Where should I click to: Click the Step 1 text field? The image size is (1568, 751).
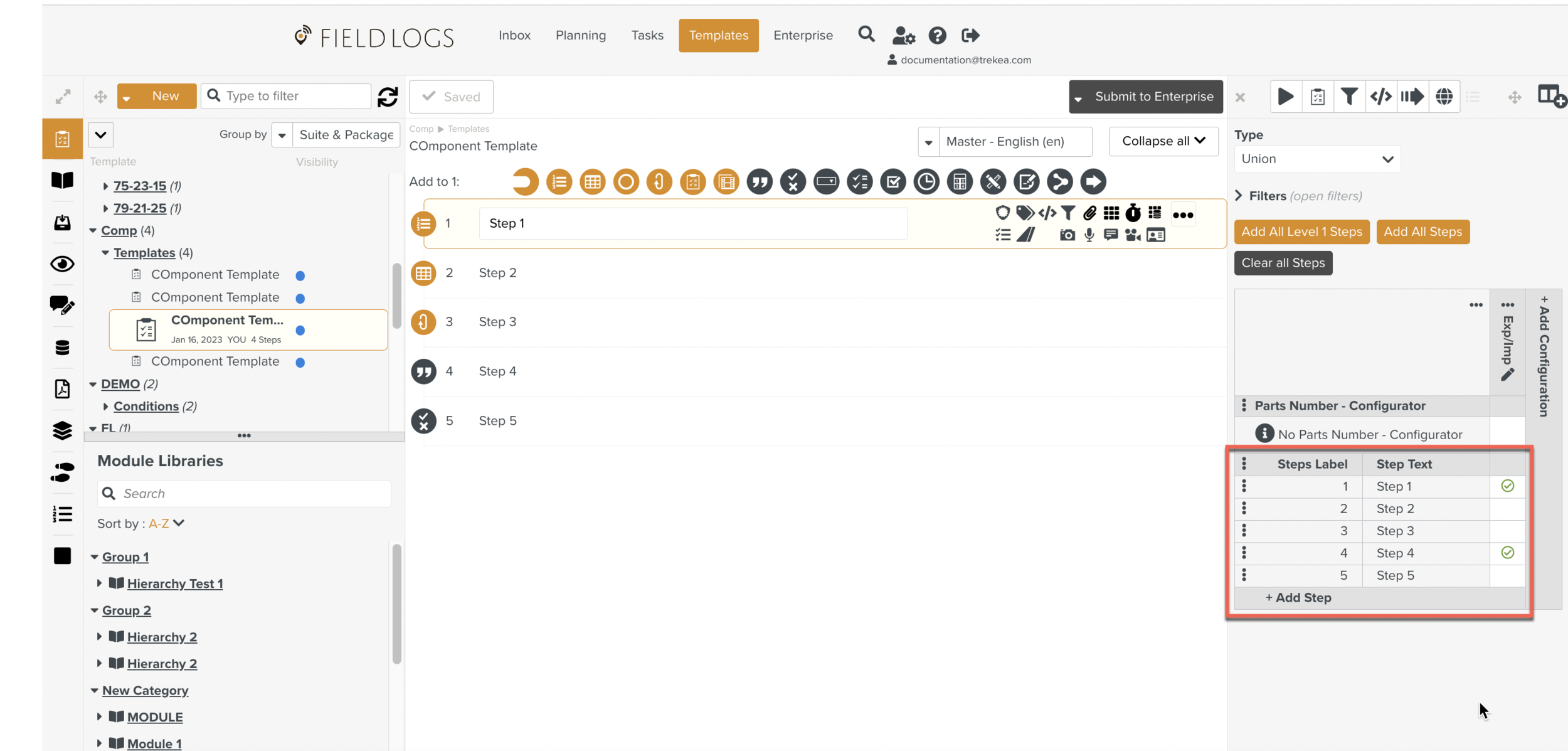click(692, 223)
